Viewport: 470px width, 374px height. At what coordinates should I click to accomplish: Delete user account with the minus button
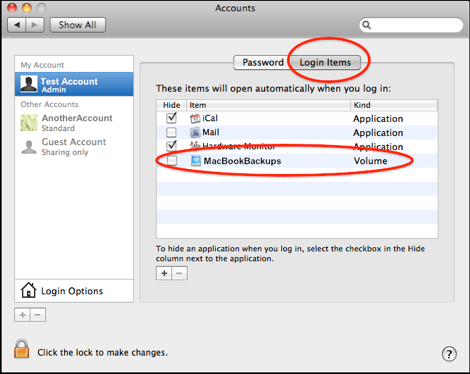(38, 315)
